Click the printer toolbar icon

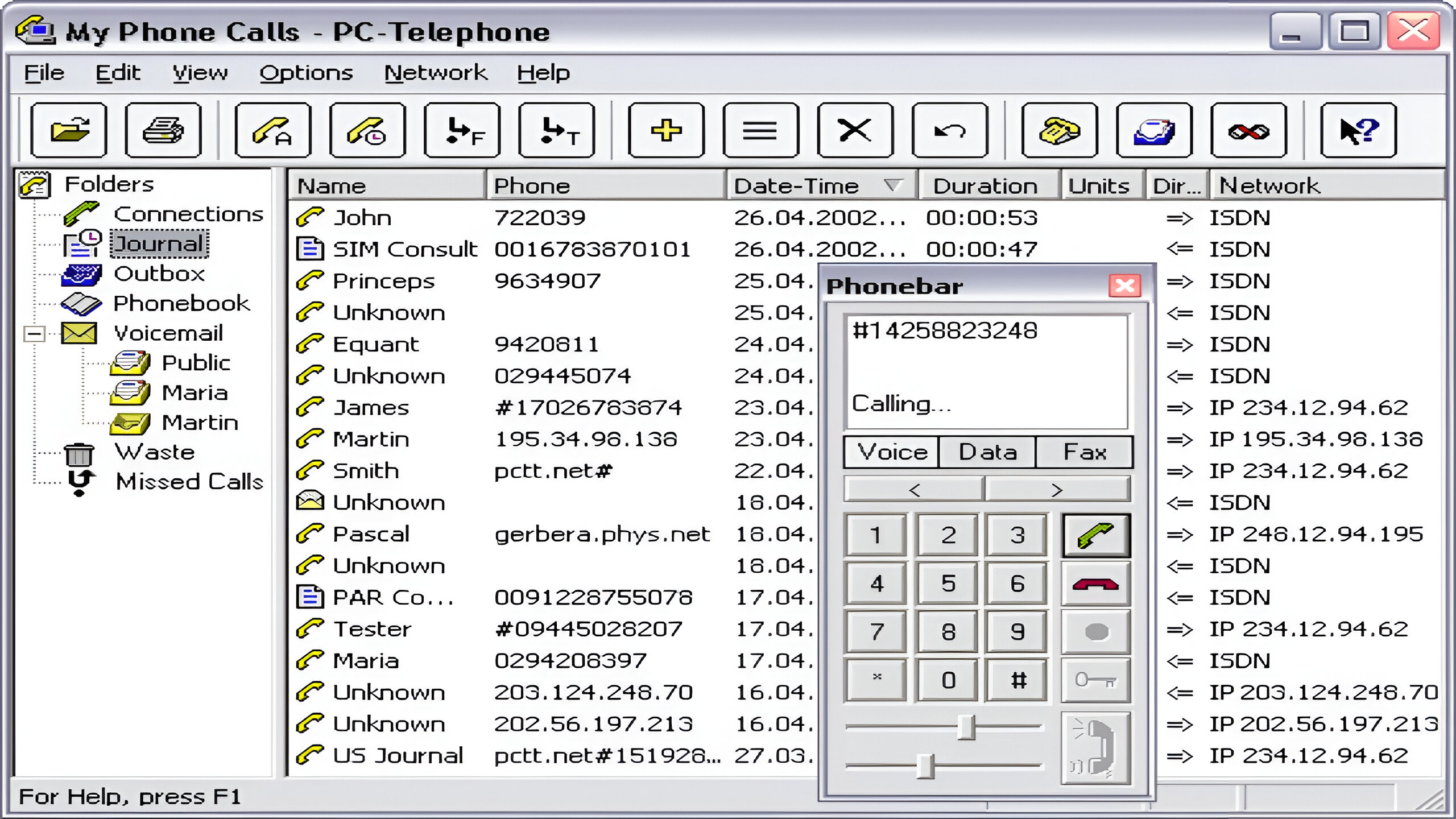pyautogui.click(x=163, y=130)
